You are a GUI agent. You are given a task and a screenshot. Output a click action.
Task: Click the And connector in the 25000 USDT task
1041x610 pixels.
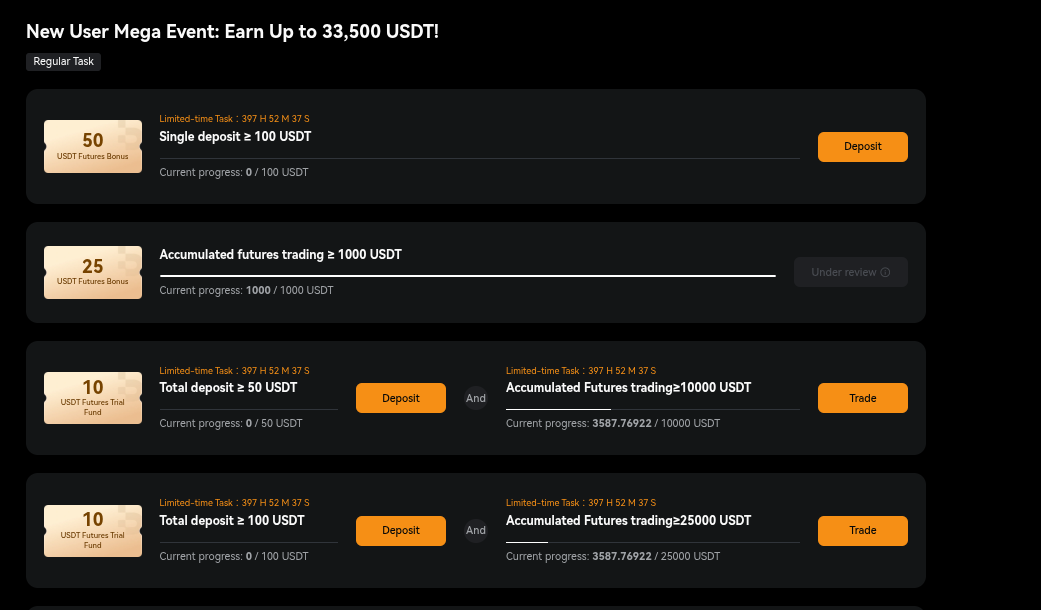click(475, 530)
